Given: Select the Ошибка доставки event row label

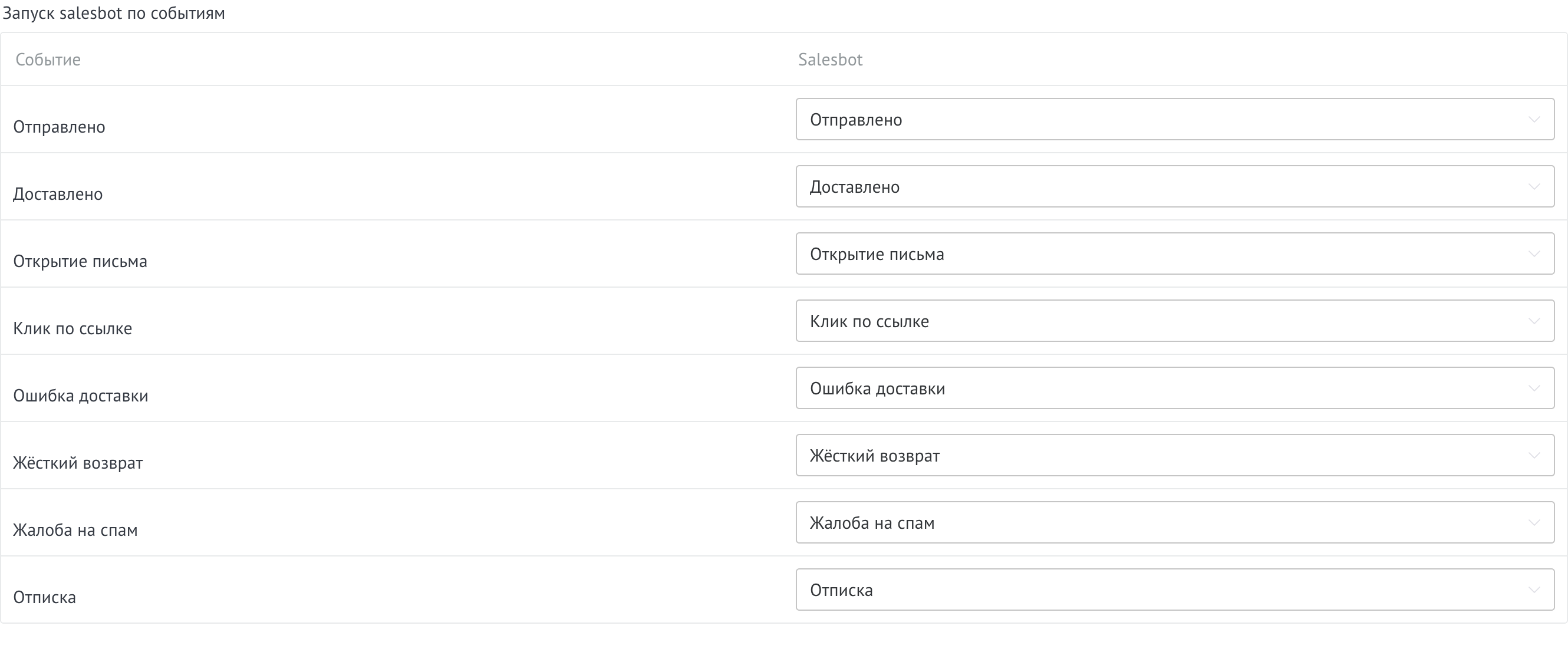Looking at the screenshot, I should pos(81,395).
